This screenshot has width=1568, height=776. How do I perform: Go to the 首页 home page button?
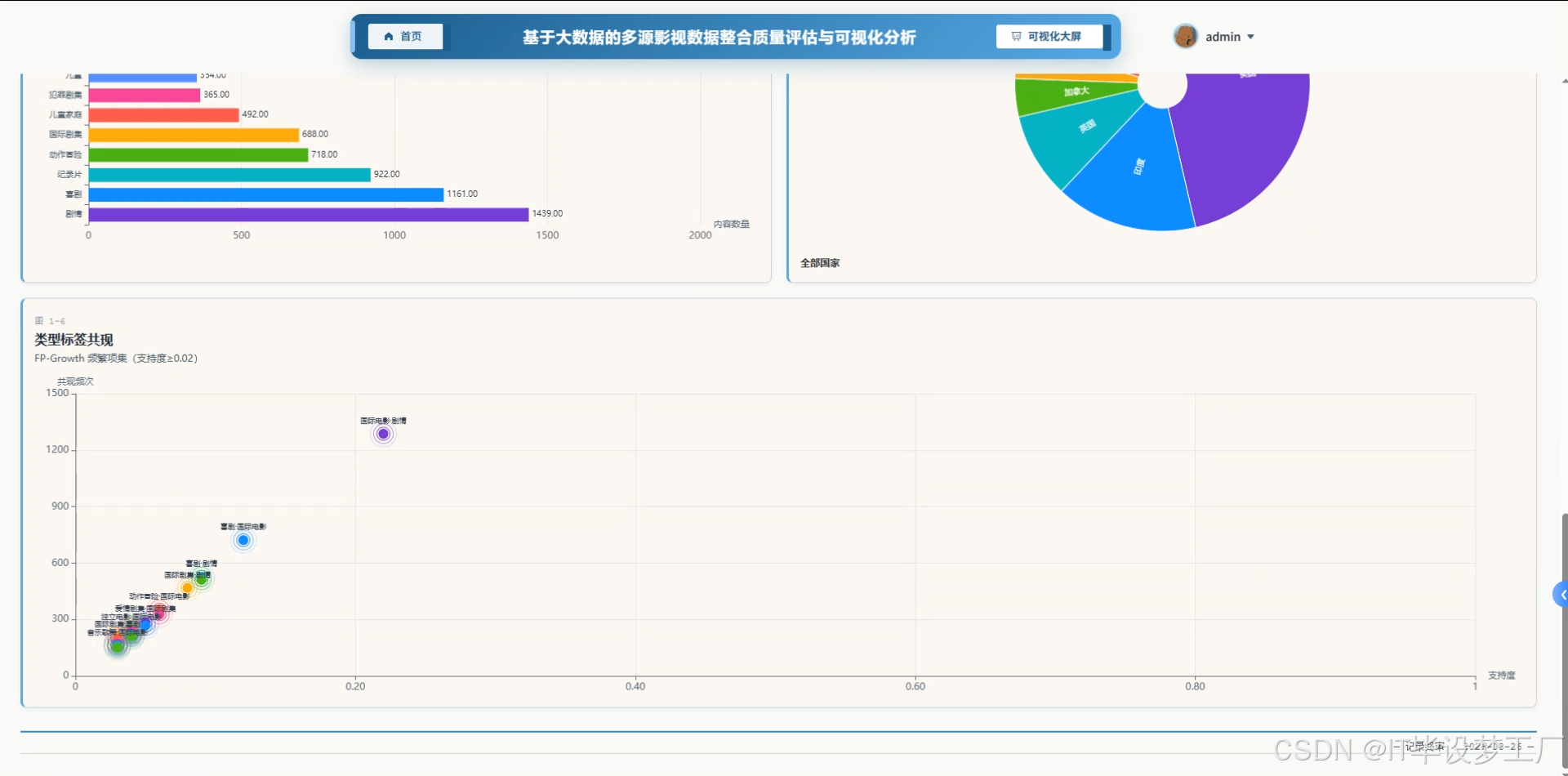(x=405, y=37)
